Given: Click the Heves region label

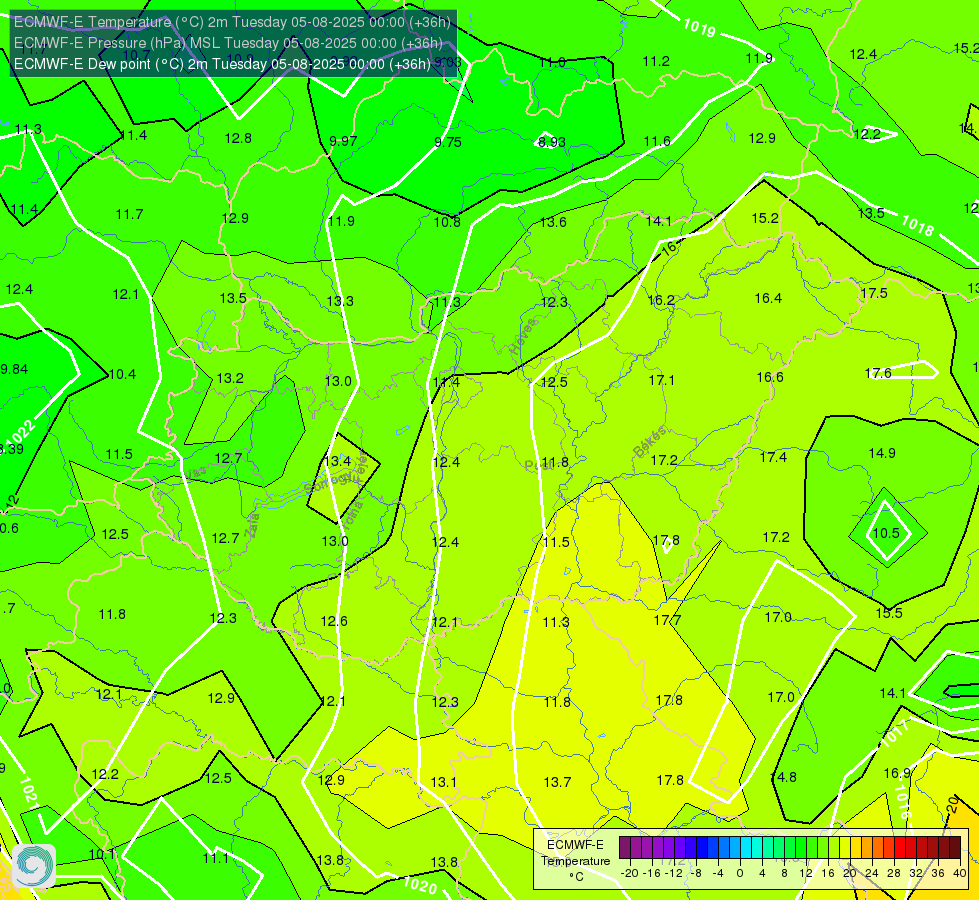Looking at the screenshot, I should [x=523, y=336].
